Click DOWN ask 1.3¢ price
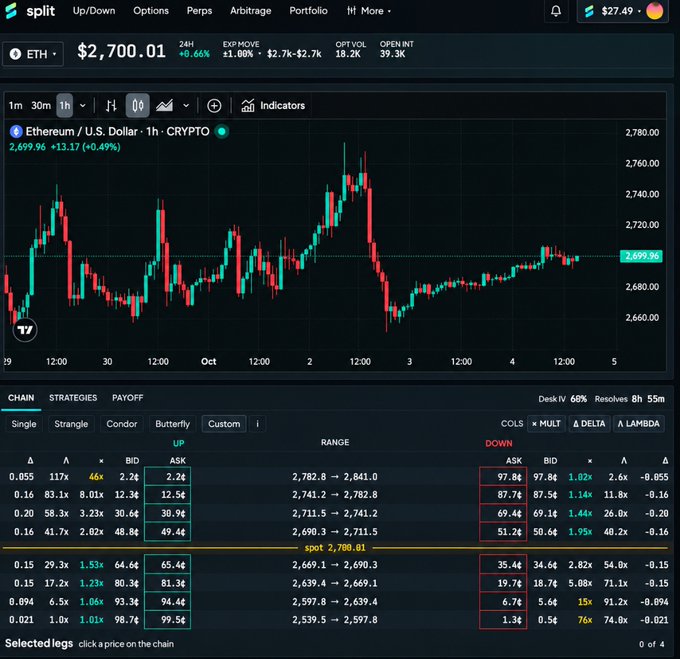The height and width of the screenshot is (659, 680). coord(503,620)
